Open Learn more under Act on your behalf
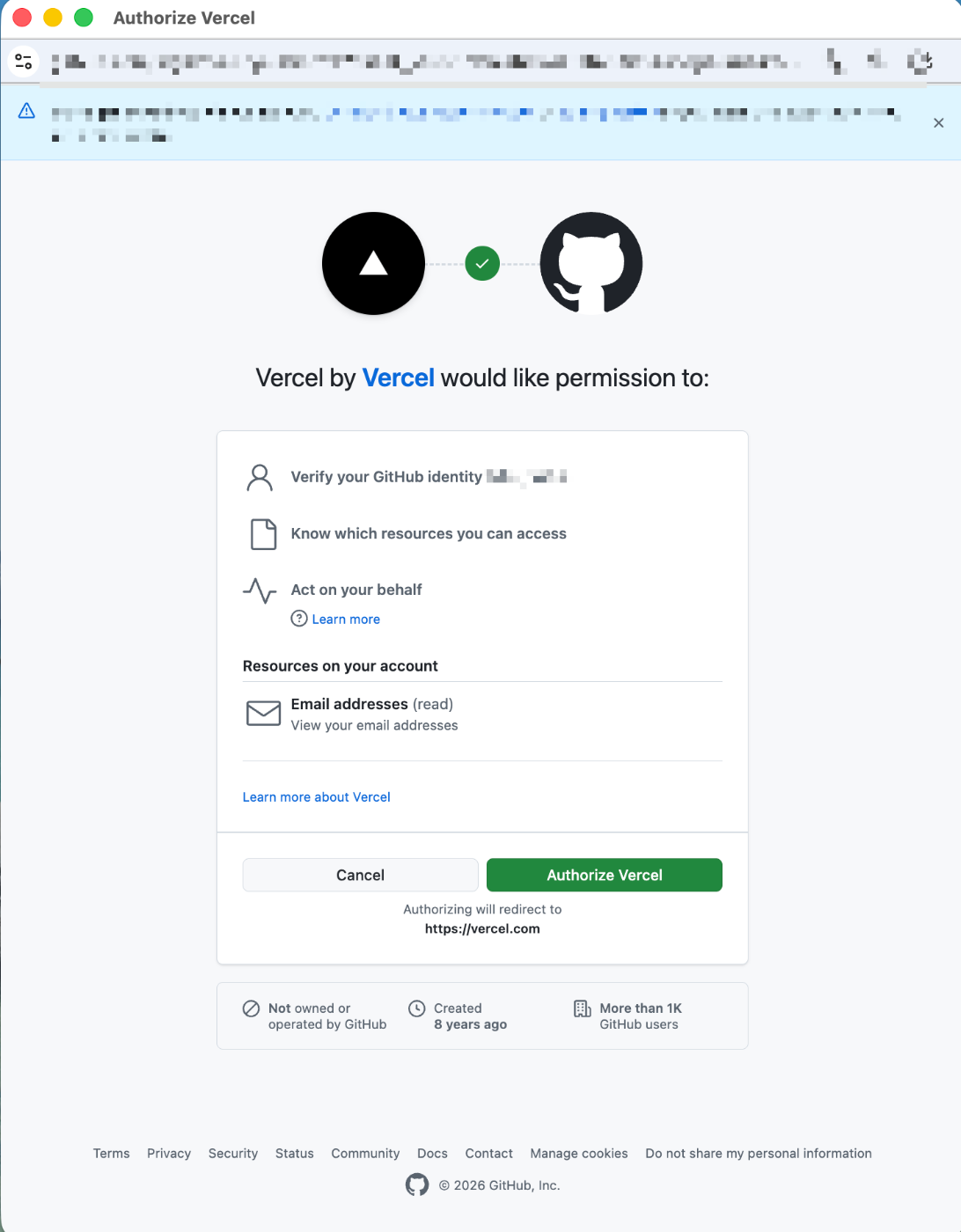 point(346,620)
